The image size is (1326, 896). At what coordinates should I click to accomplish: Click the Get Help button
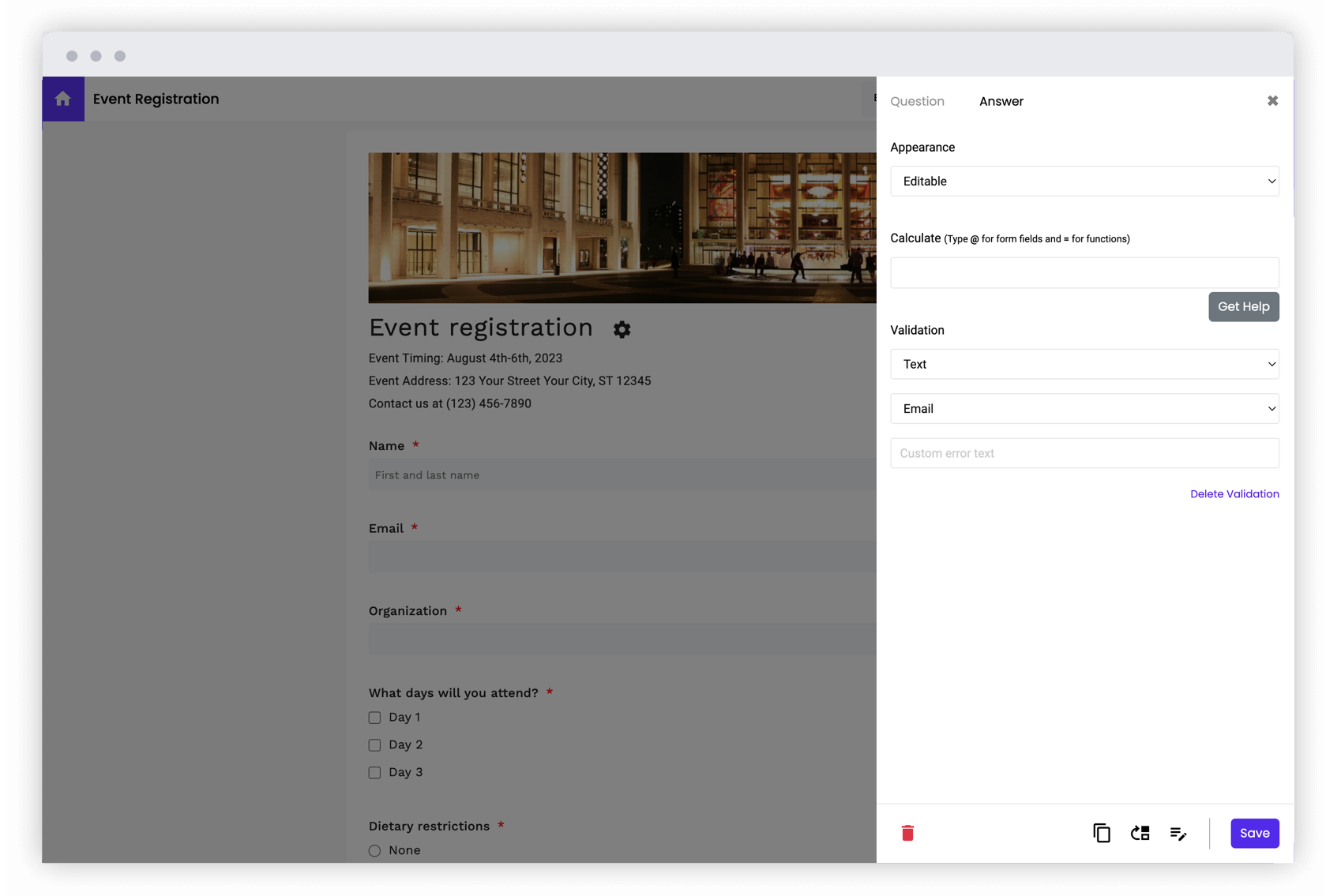pos(1243,306)
